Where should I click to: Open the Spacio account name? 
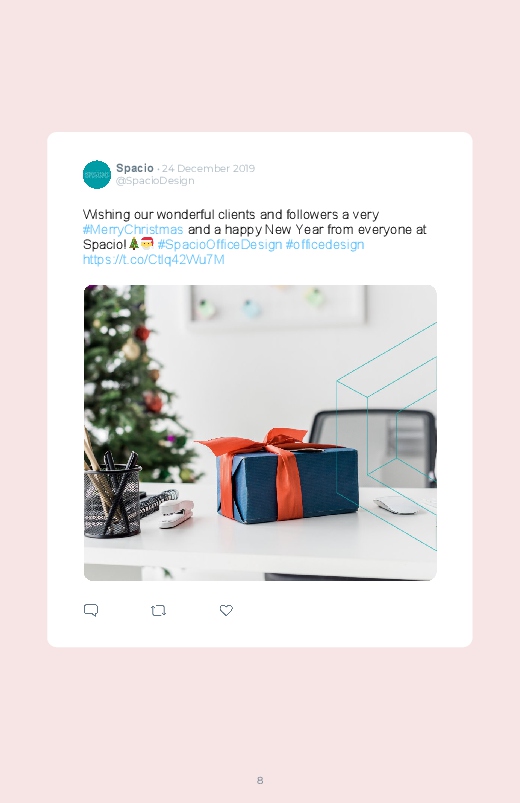[135, 168]
